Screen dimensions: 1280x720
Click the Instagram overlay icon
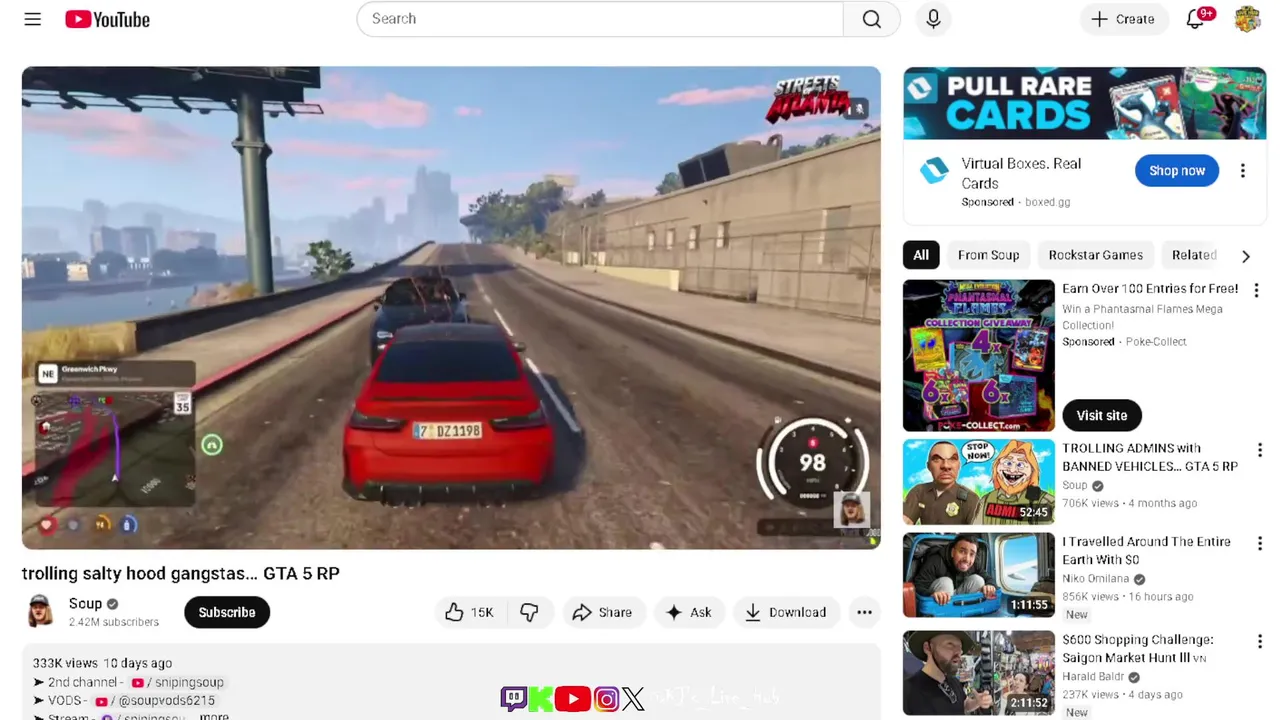tap(606, 698)
